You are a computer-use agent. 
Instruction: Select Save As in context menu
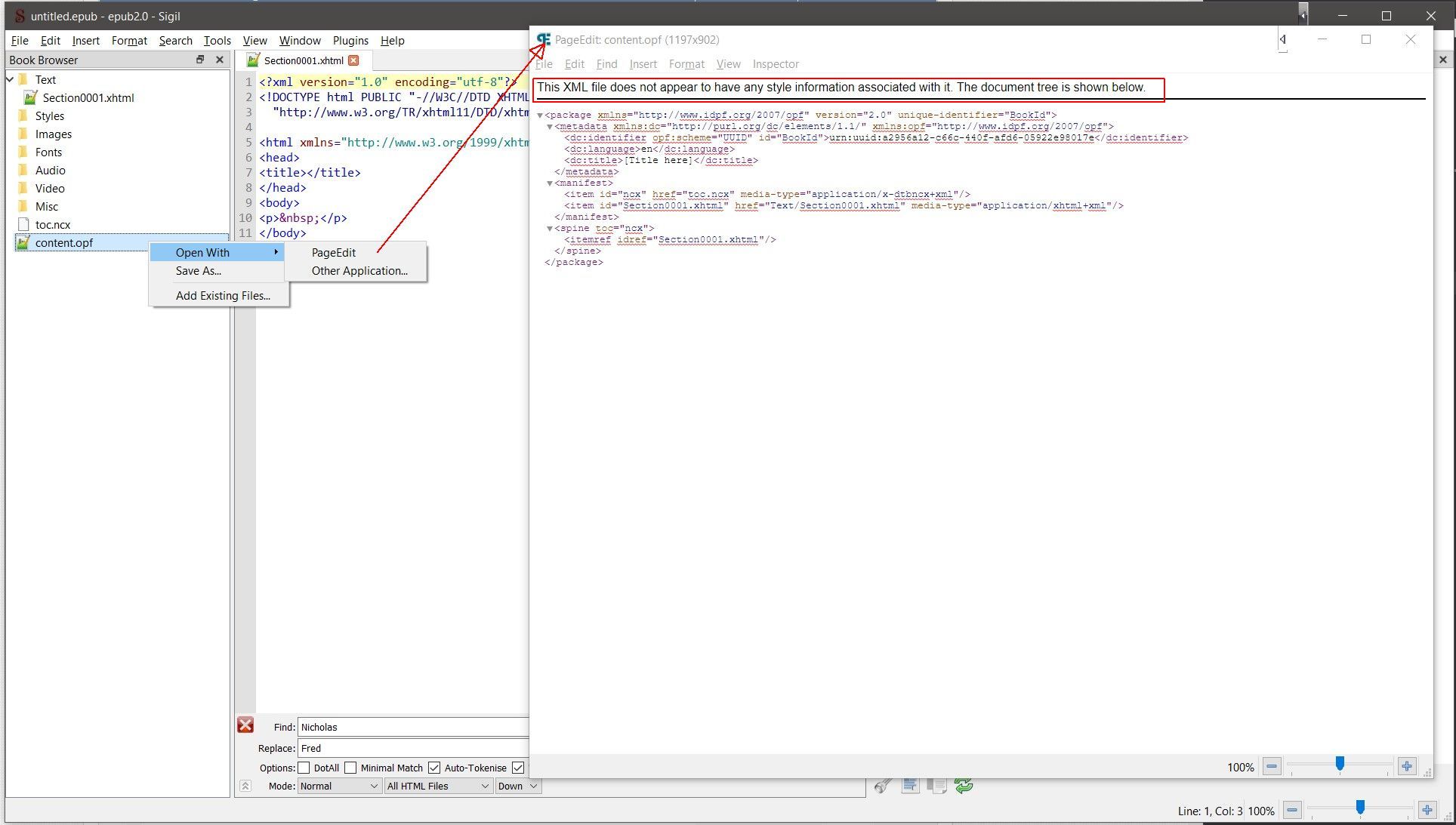click(198, 271)
